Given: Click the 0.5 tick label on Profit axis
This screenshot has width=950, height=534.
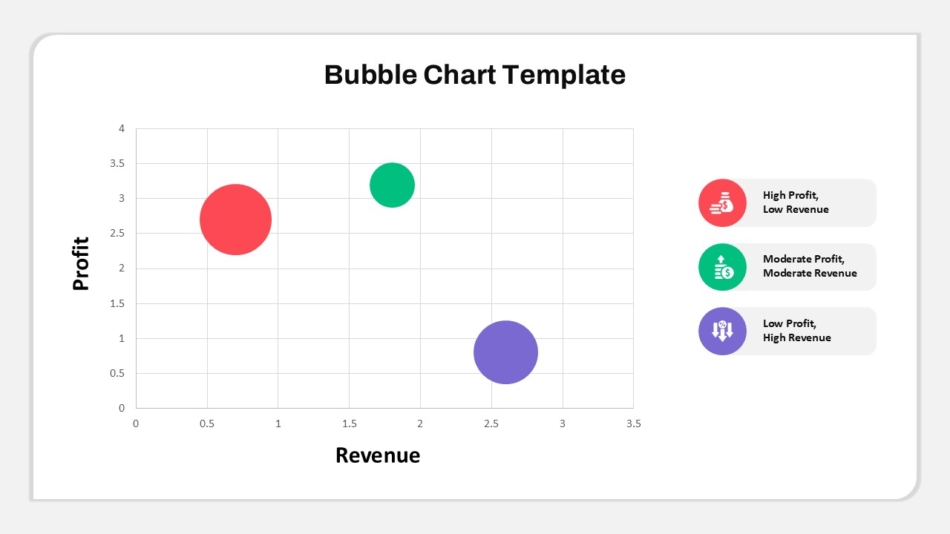Looking at the screenshot, I should 118,373.
